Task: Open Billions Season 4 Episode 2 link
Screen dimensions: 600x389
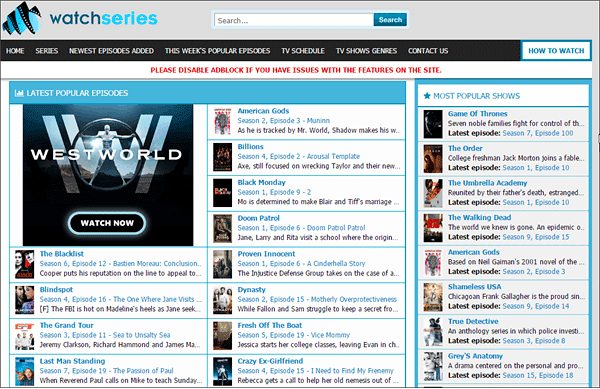Action: pyautogui.click(x=298, y=156)
